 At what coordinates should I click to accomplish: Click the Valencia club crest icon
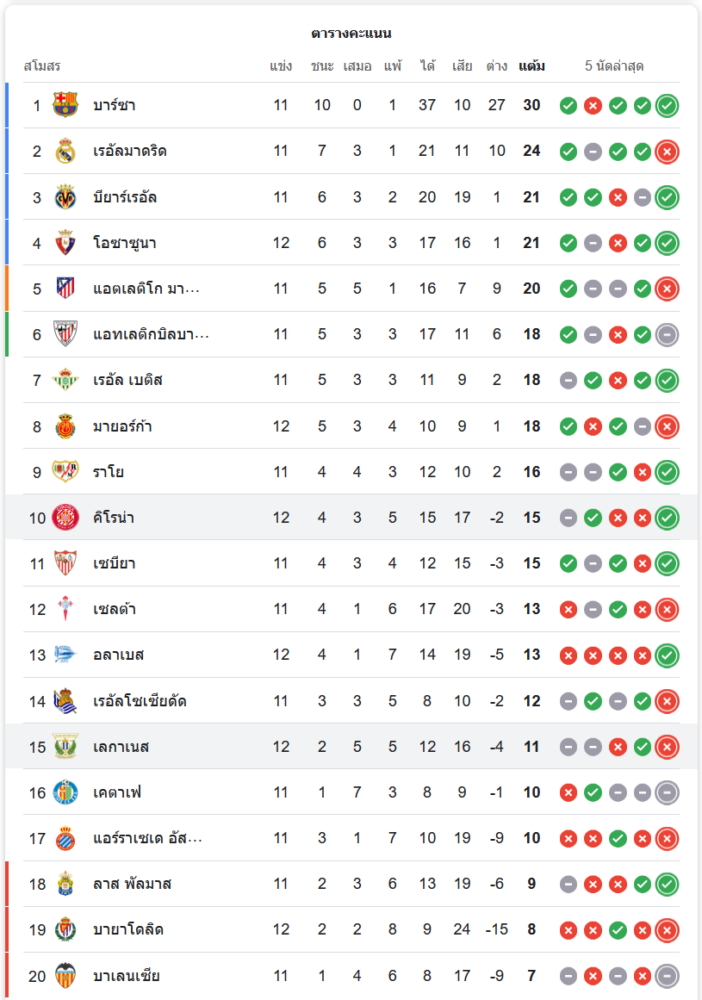(66, 976)
